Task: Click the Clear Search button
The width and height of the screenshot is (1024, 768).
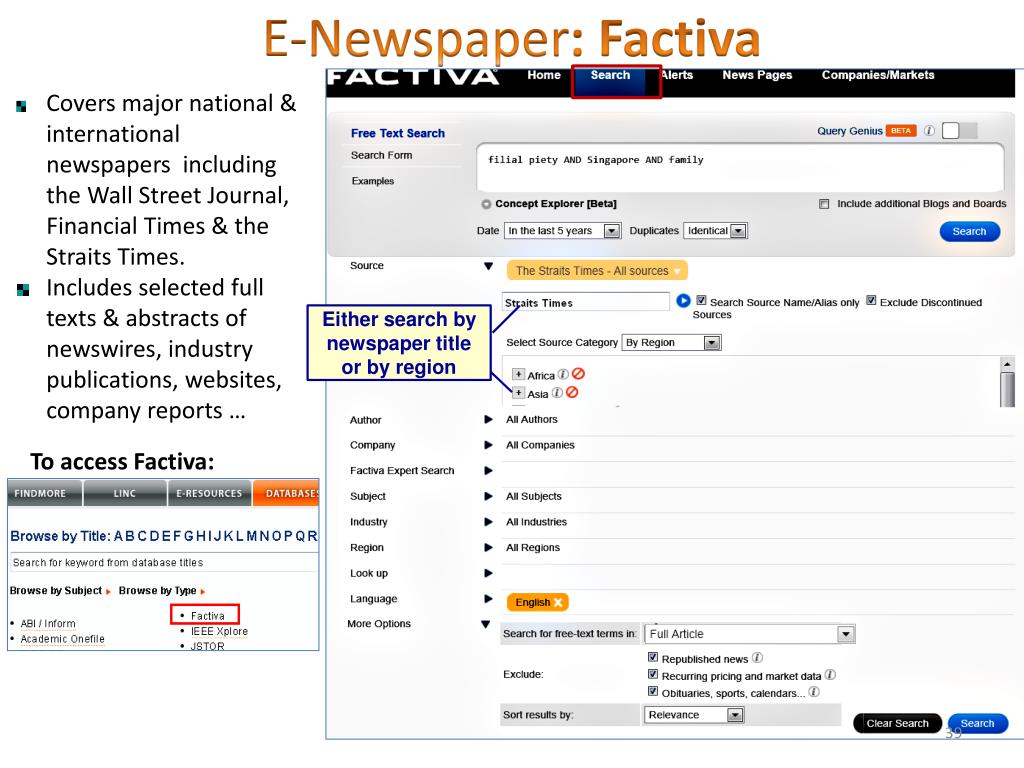Action: [x=897, y=723]
